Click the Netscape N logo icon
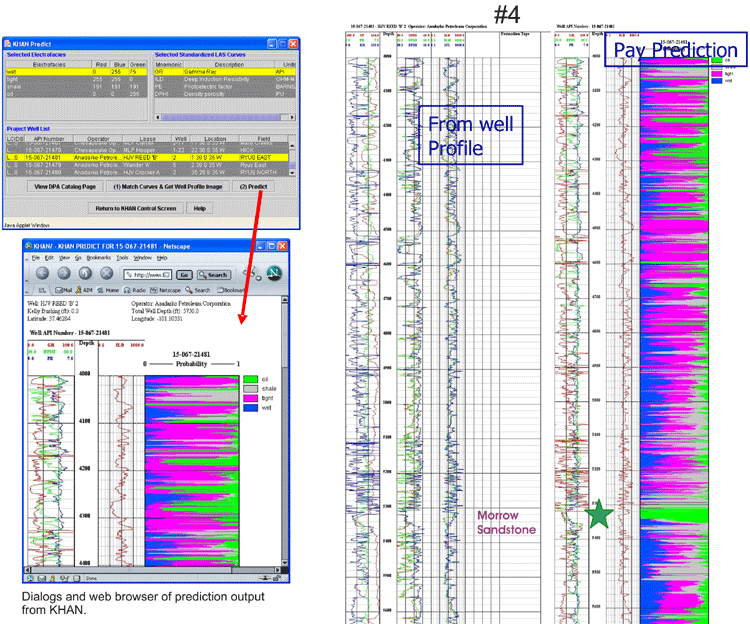This screenshot has width=750, height=624. pos(274,273)
